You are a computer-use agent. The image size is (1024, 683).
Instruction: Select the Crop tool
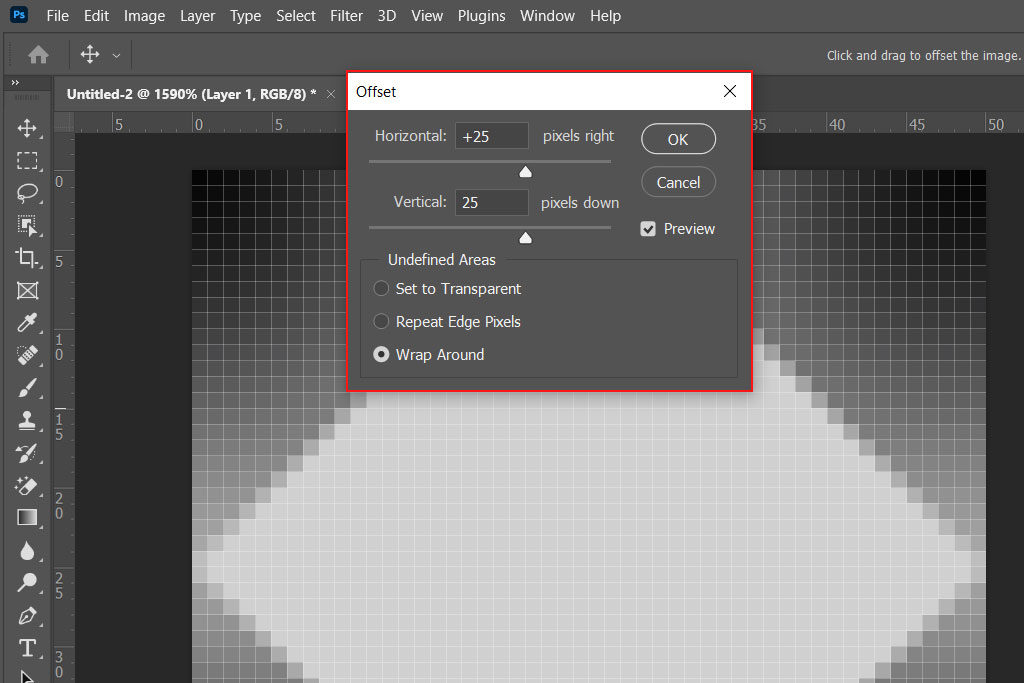pyautogui.click(x=27, y=258)
